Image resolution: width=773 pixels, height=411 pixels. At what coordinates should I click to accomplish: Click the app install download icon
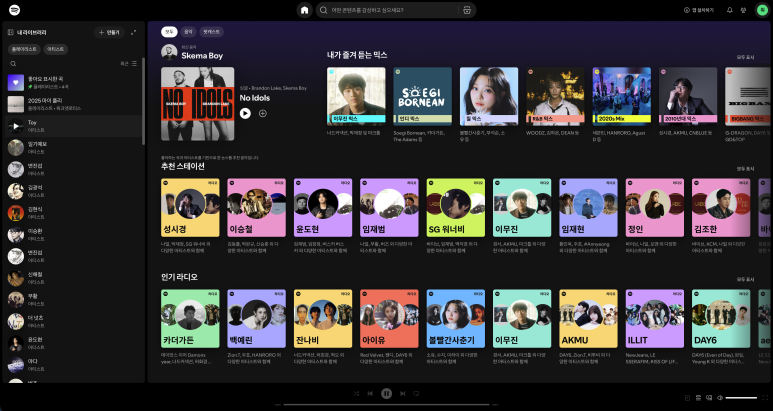click(686, 10)
